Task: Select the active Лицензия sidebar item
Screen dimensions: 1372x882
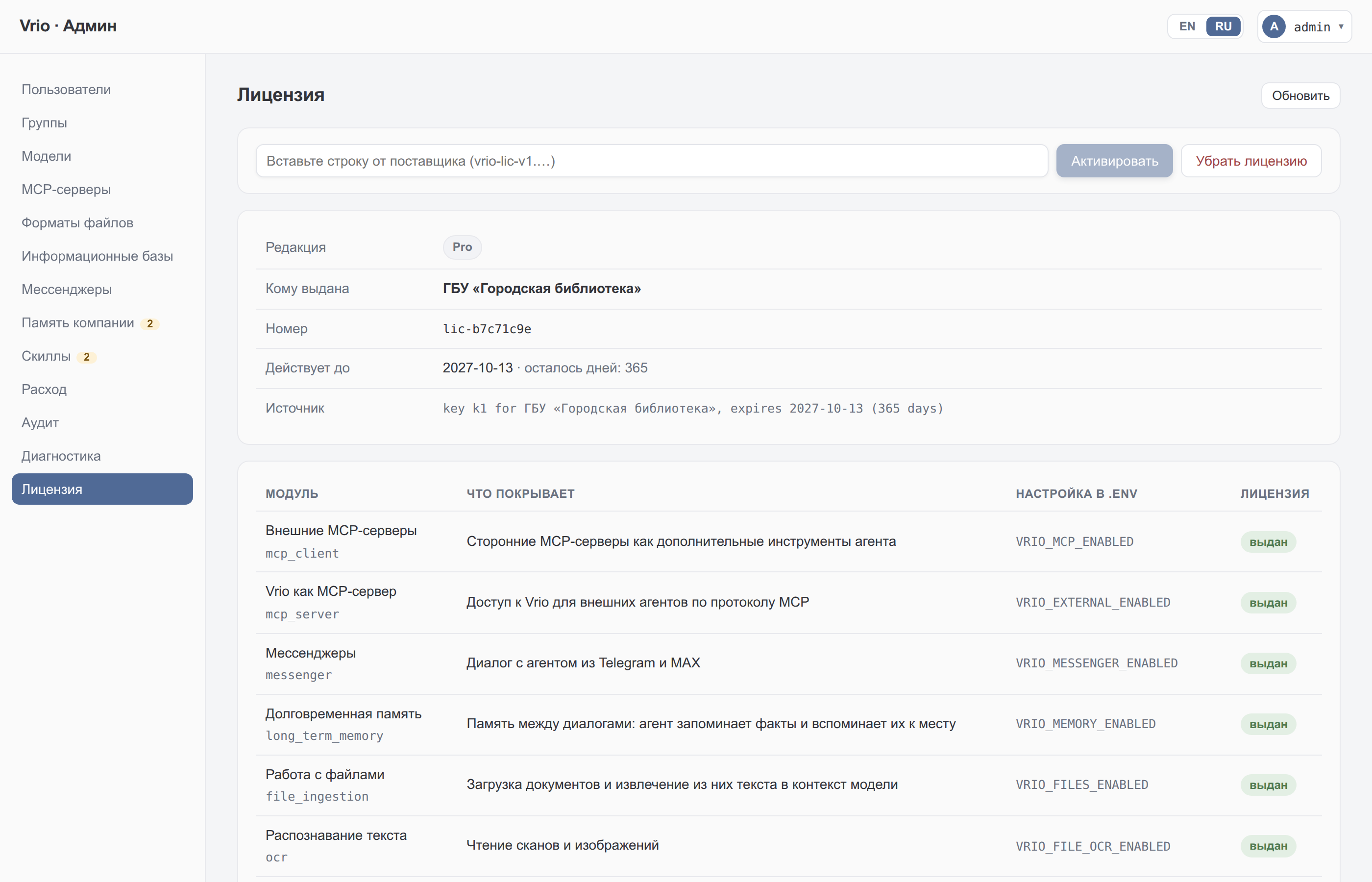Action: (102, 489)
